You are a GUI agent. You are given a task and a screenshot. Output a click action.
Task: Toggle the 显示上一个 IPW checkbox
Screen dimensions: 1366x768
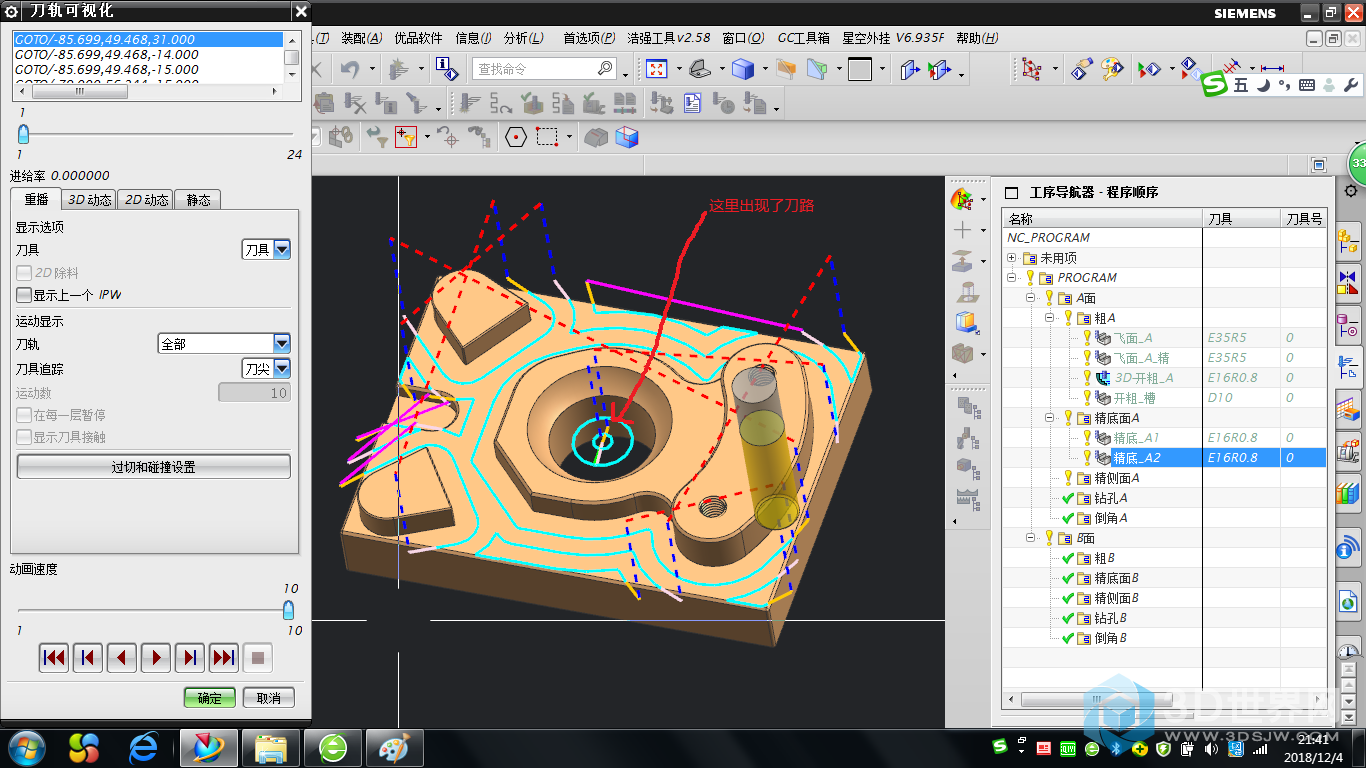tap(24, 295)
